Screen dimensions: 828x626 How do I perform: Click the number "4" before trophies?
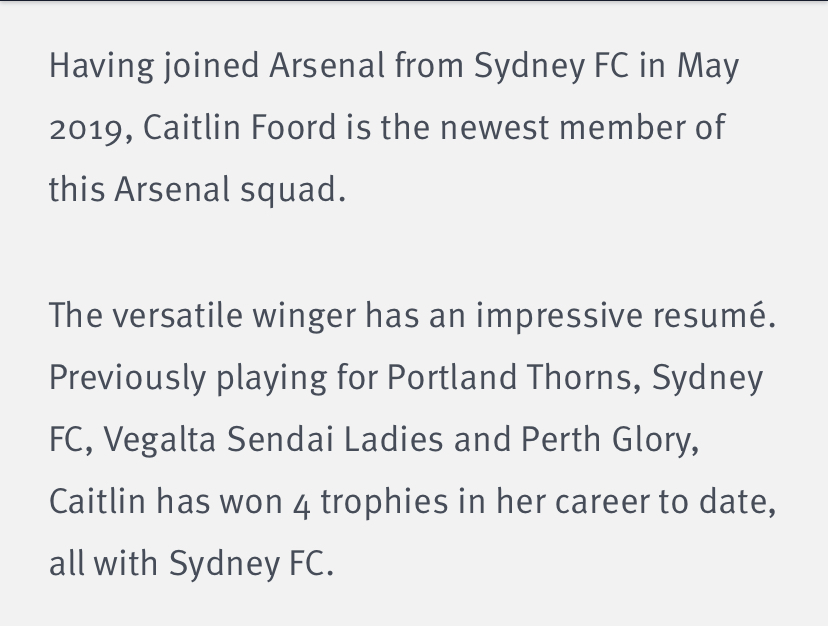coord(302,503)
